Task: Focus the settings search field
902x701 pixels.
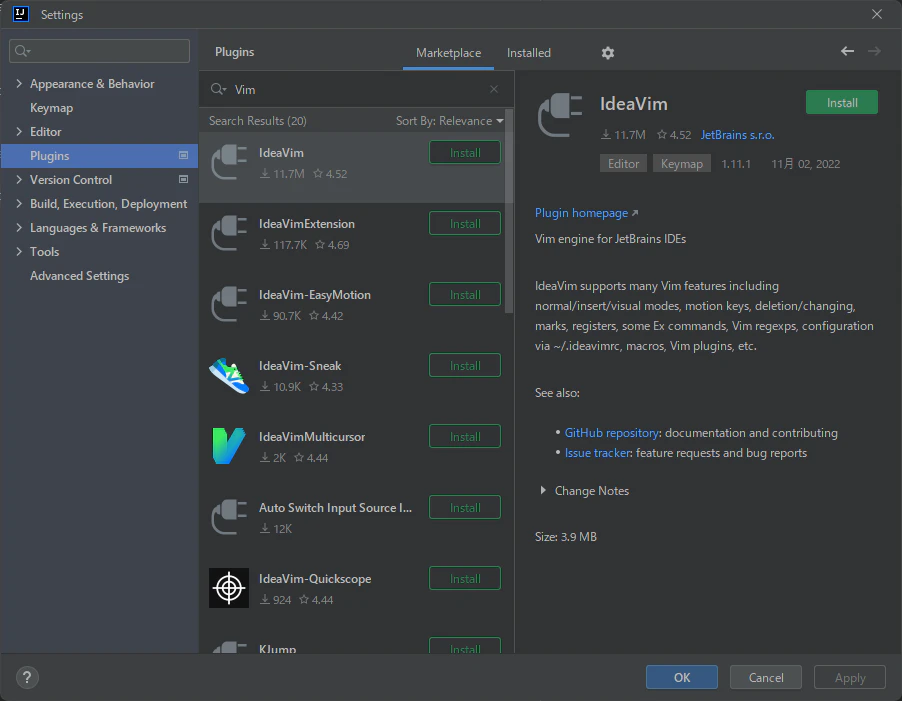Action: 100,51
